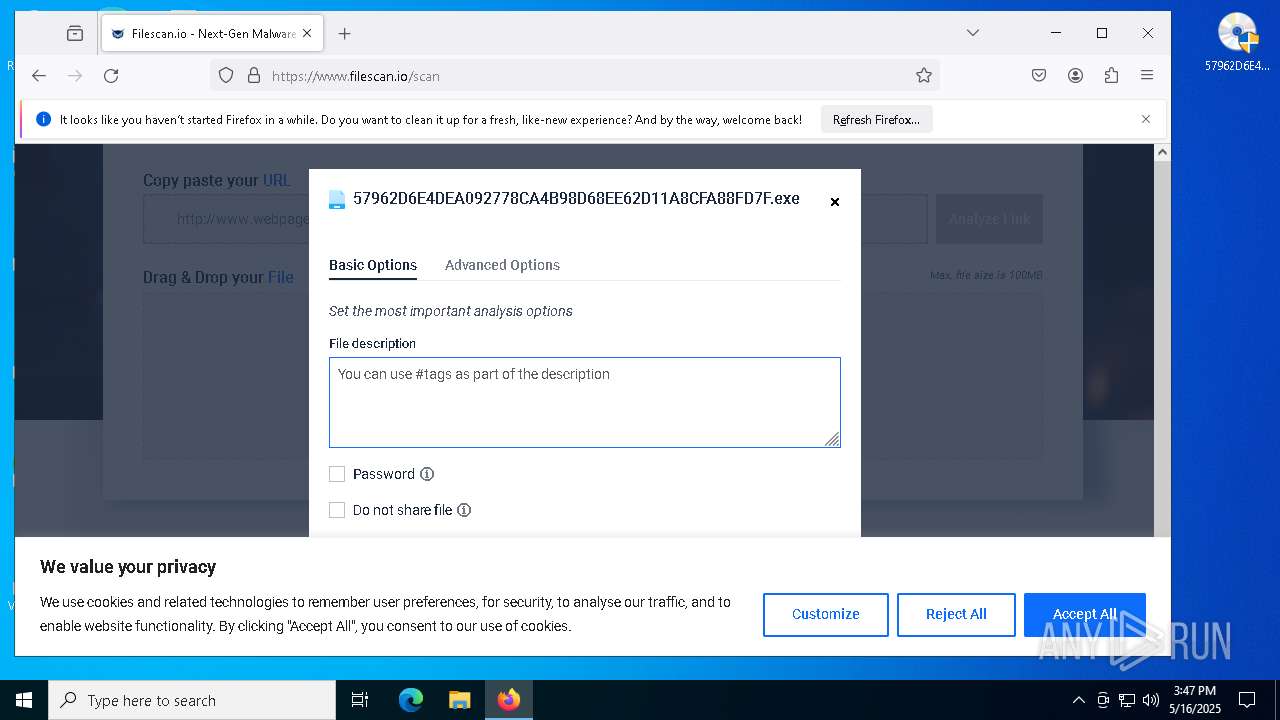Show info about Password option
This screenshot has height=720, width=1280.
[427, 474]
